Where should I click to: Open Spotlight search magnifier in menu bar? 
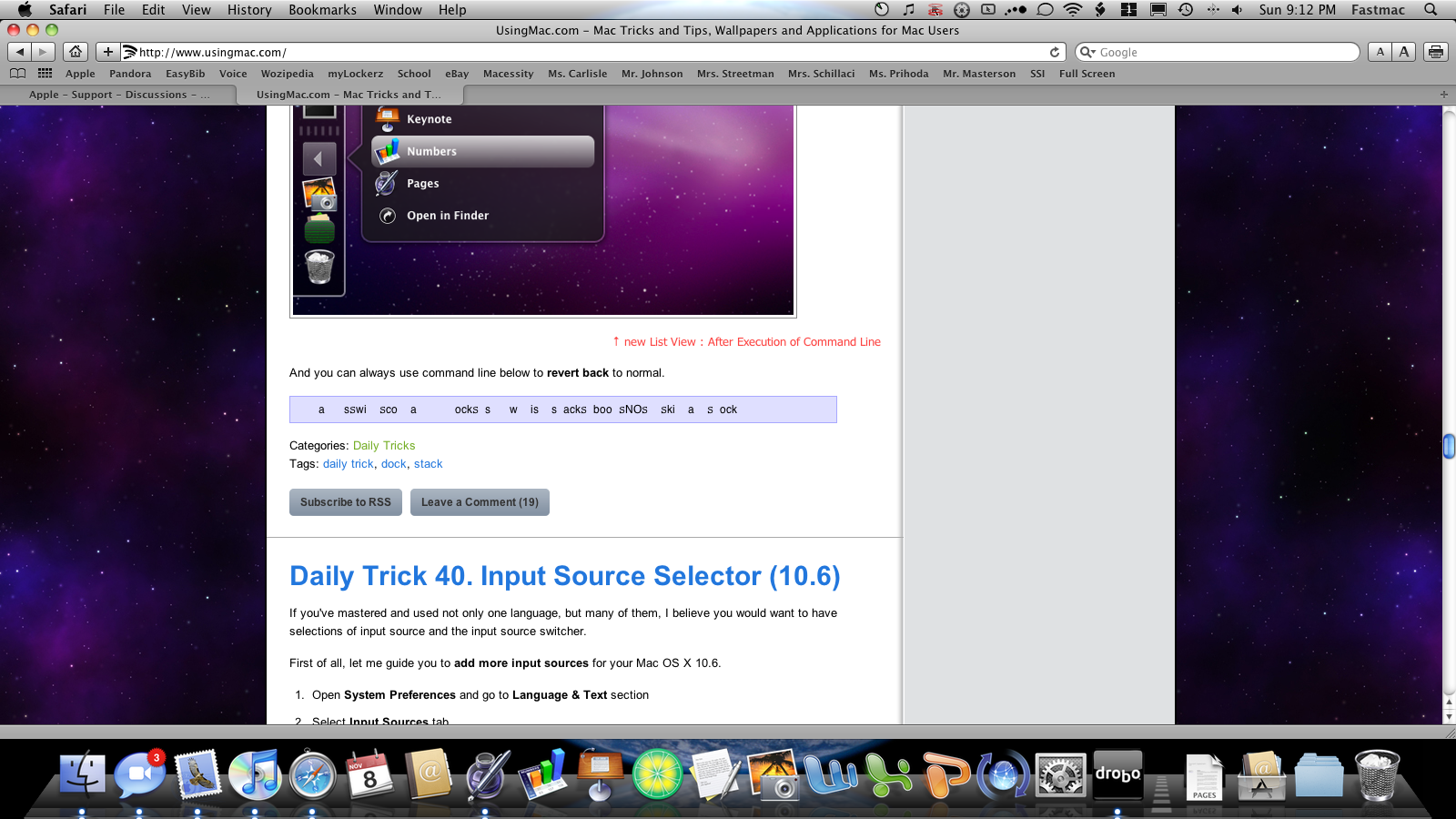pos(1431,10)
